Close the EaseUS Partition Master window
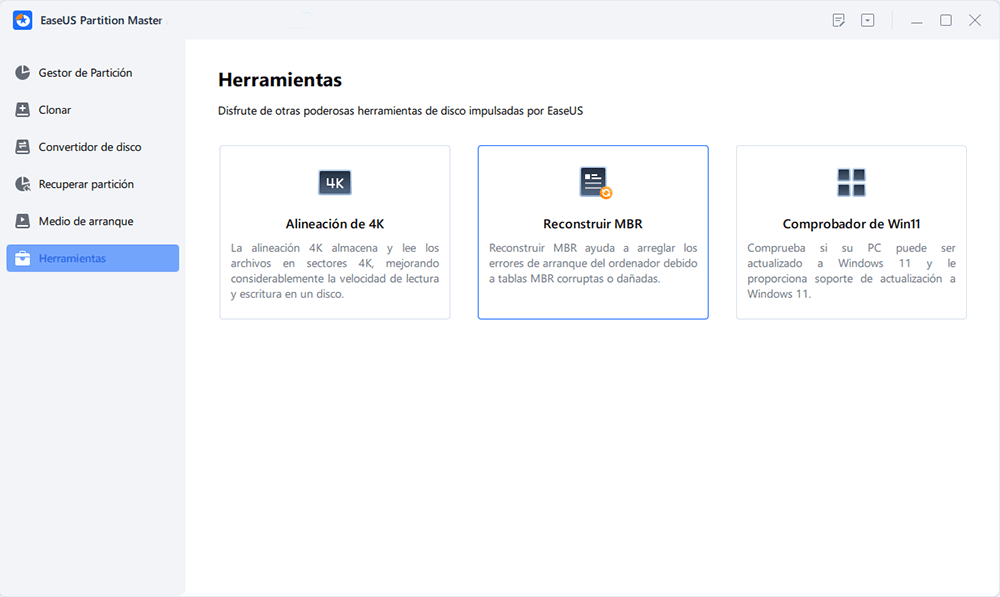 (975, 20)
